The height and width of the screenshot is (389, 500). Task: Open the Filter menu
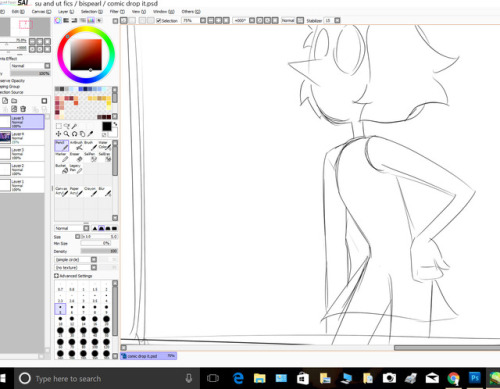pyautogui.click(x=117, y=11)
